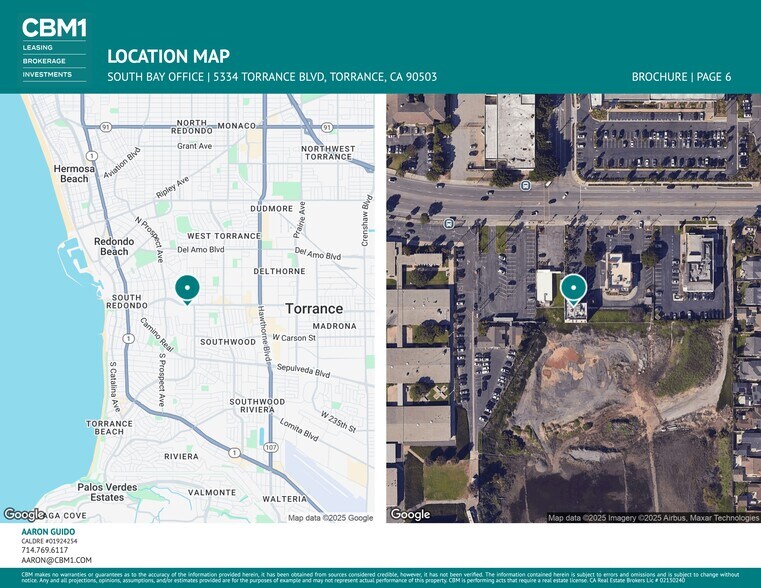Click the Google logo on the satellite map
Image resolution: width=761 pixels, height=588 pixels.
pos(410,514)
